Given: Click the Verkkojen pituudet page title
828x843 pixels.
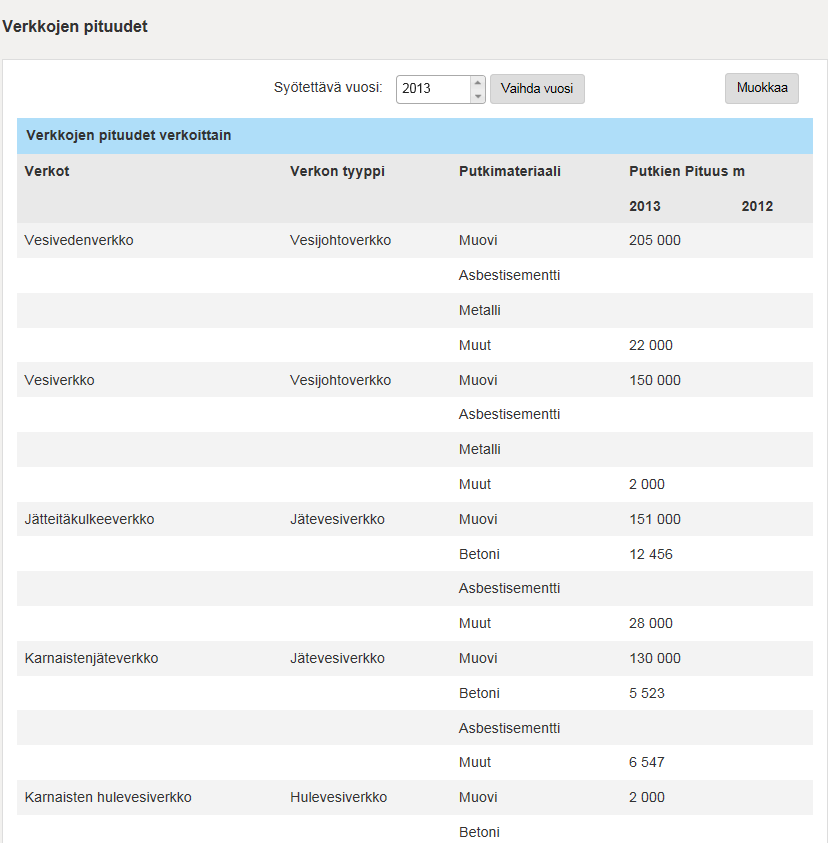Looking at the screenshot, I should (75, 26).
